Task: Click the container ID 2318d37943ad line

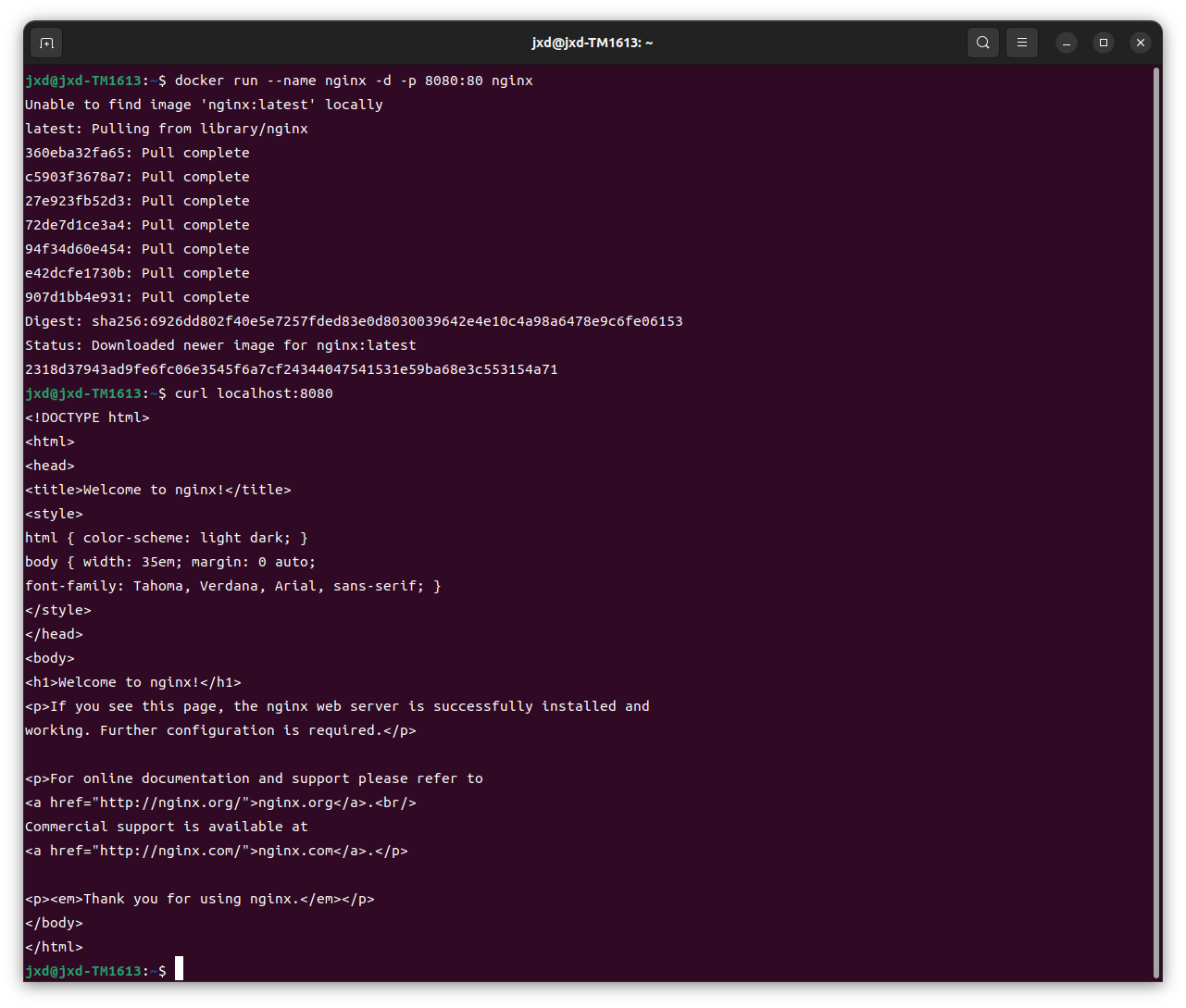Action: click(x=292, y=369)
